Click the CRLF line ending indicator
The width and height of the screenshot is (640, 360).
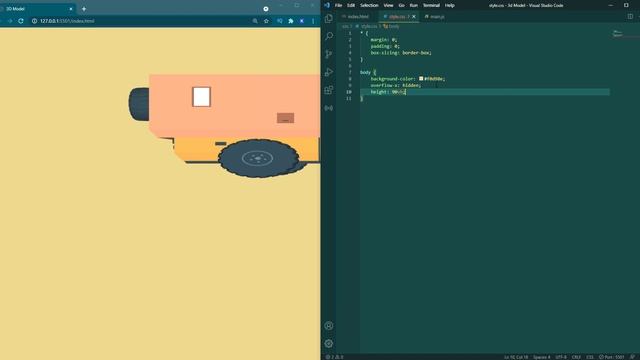point(576,357)
